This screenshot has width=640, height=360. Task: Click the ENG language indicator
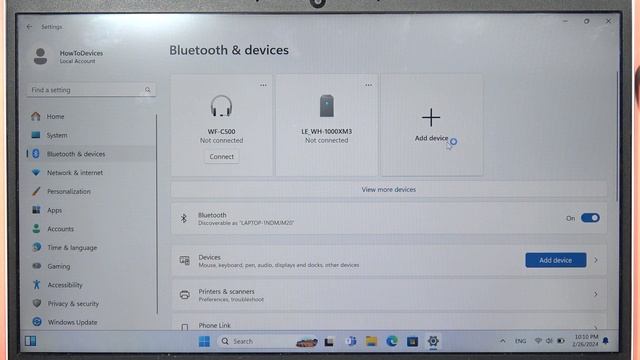[520, 341]
